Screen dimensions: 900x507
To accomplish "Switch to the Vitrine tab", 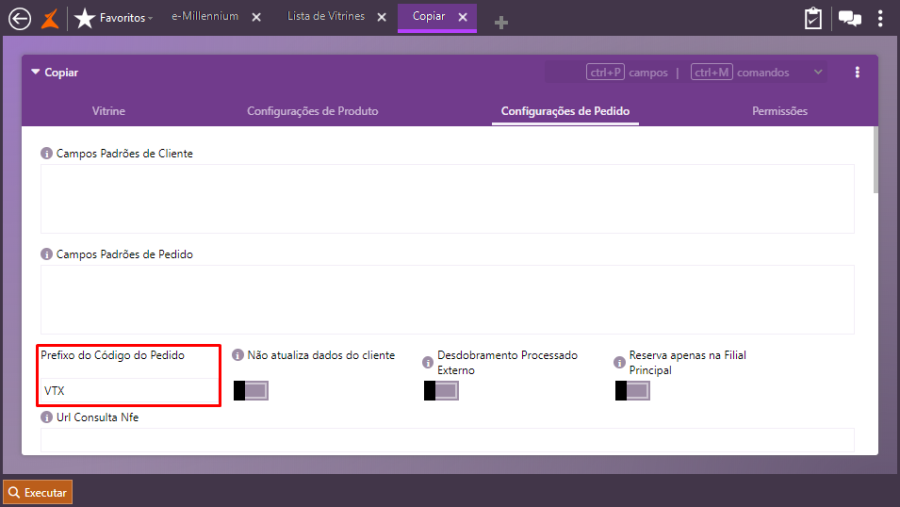I will (108, 111).
